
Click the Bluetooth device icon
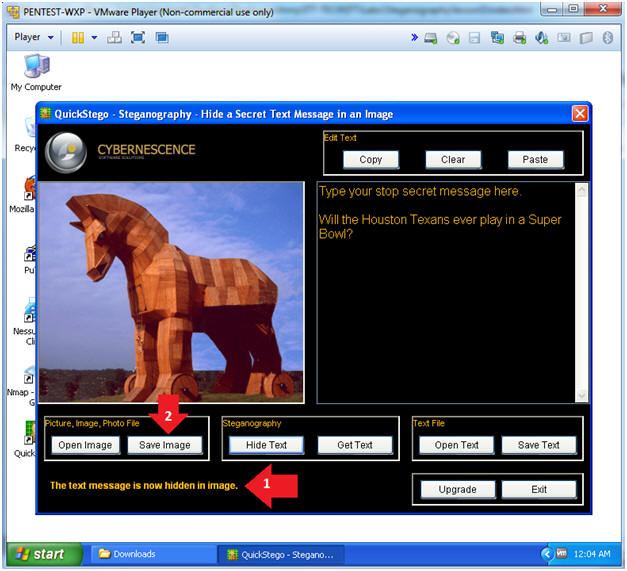coord(608,38)
